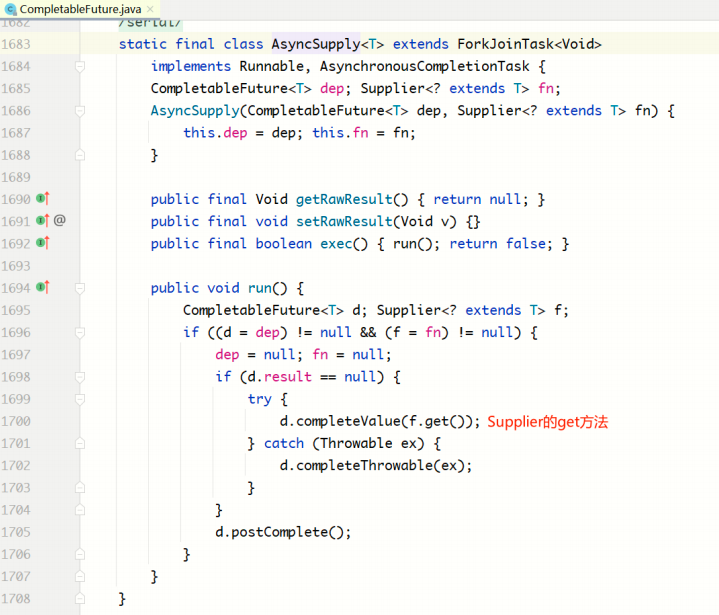
Task: Click implements-method gutter icon on line 1690
Action: [x=43, y=199]
